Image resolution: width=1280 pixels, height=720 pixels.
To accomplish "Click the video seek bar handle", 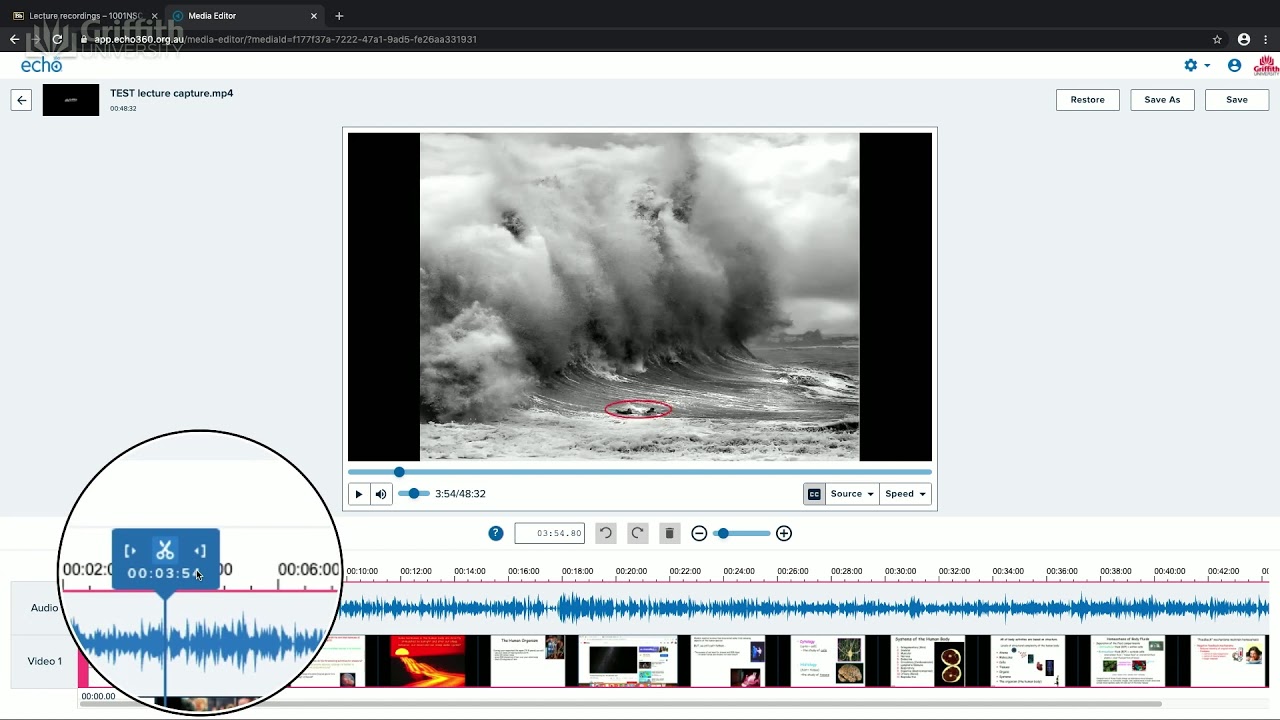I will click(399, 472).
